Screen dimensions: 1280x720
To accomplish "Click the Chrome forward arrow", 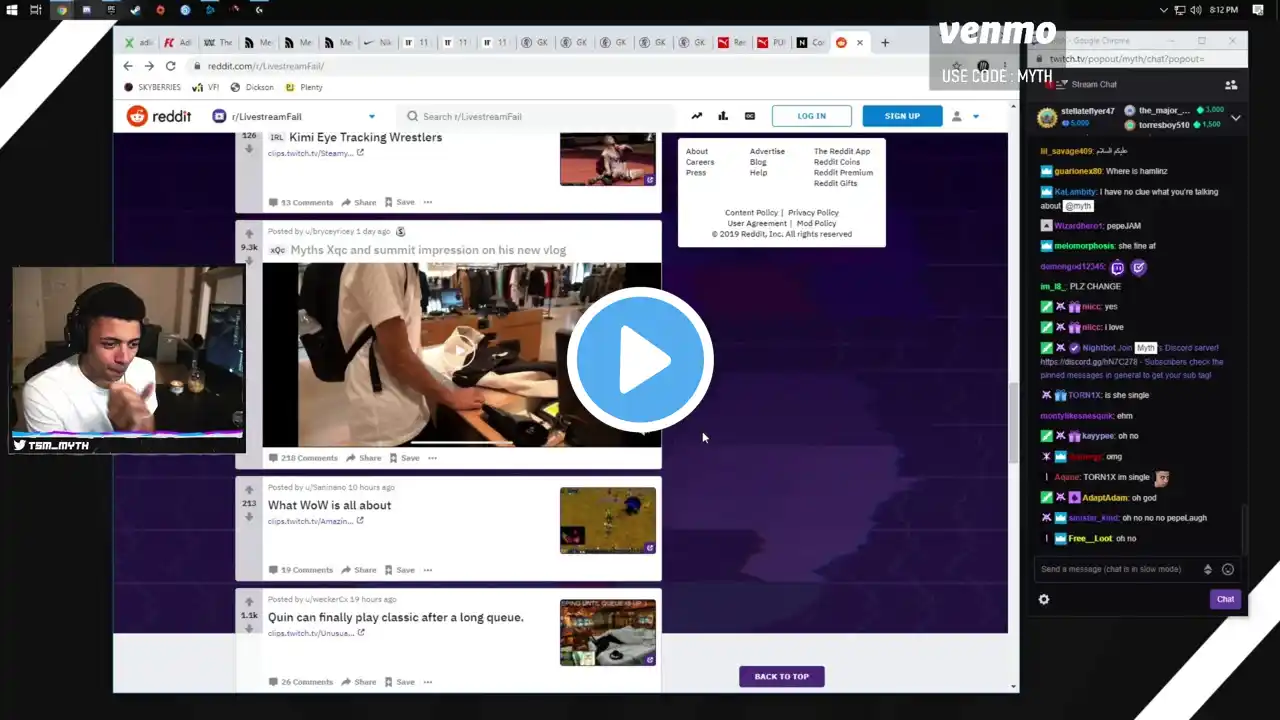I will tap(149, 66).
